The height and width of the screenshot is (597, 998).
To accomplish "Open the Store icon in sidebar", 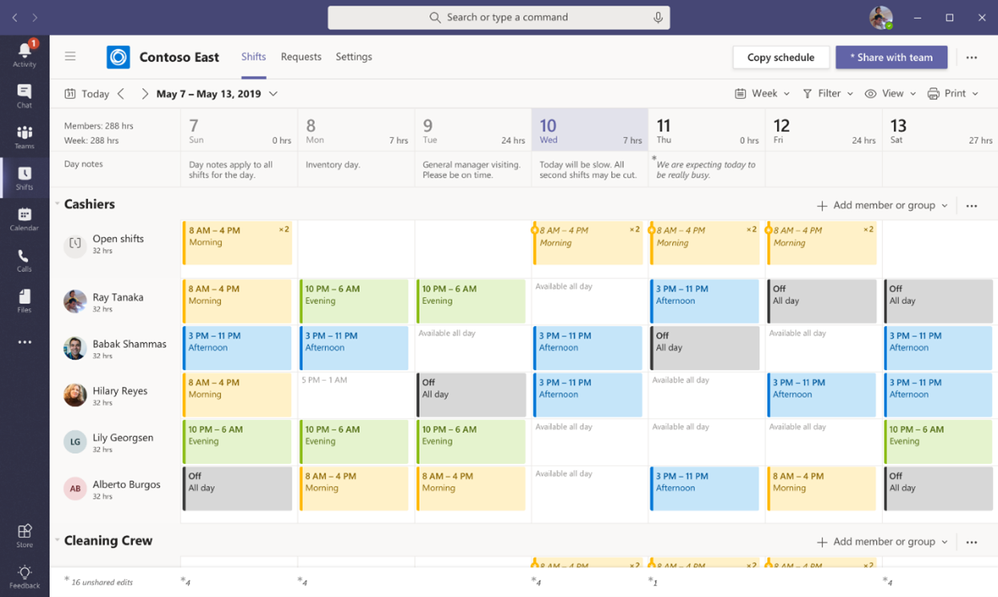I will tap(24, 535).
